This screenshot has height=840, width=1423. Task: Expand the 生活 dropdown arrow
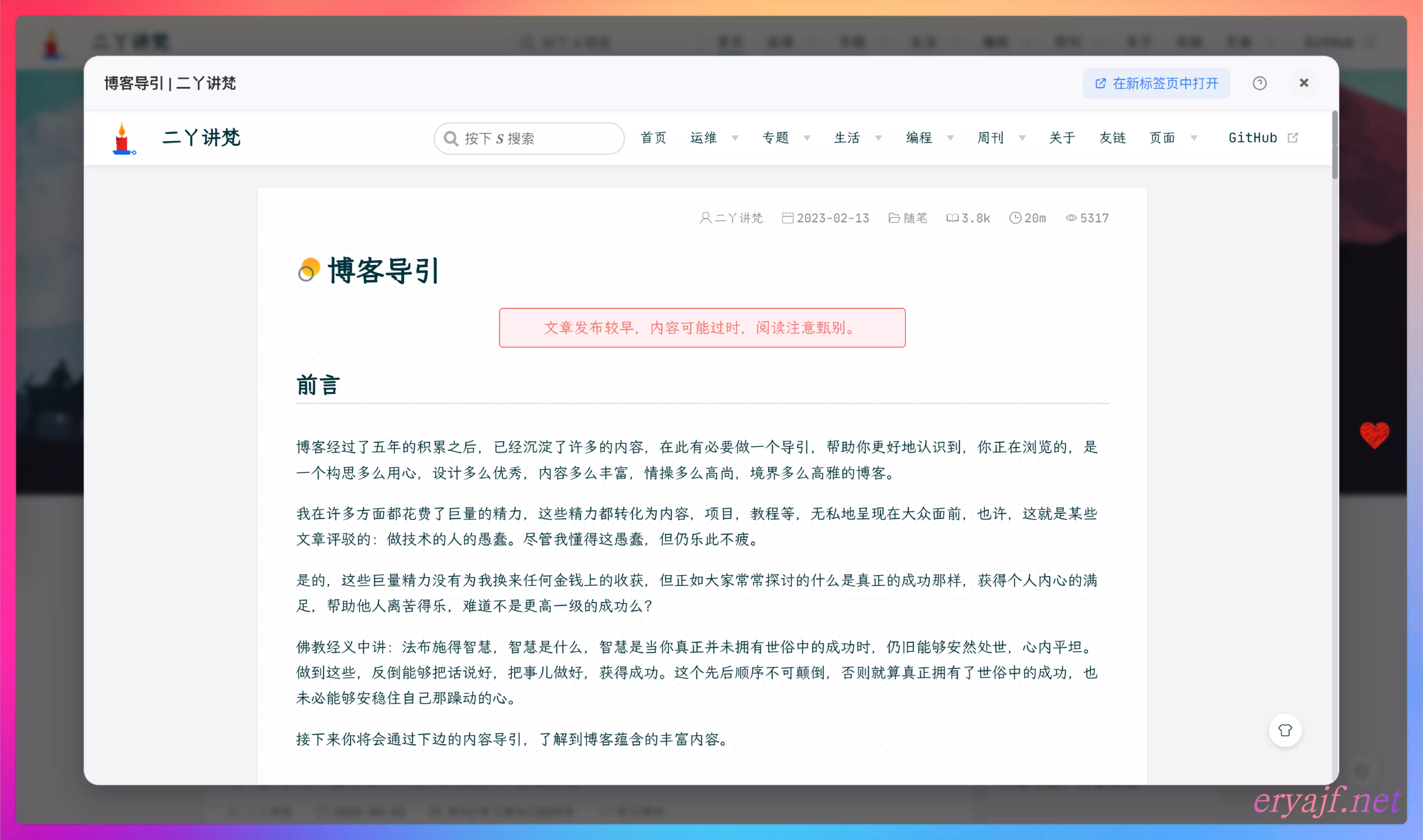coord(878,138)
